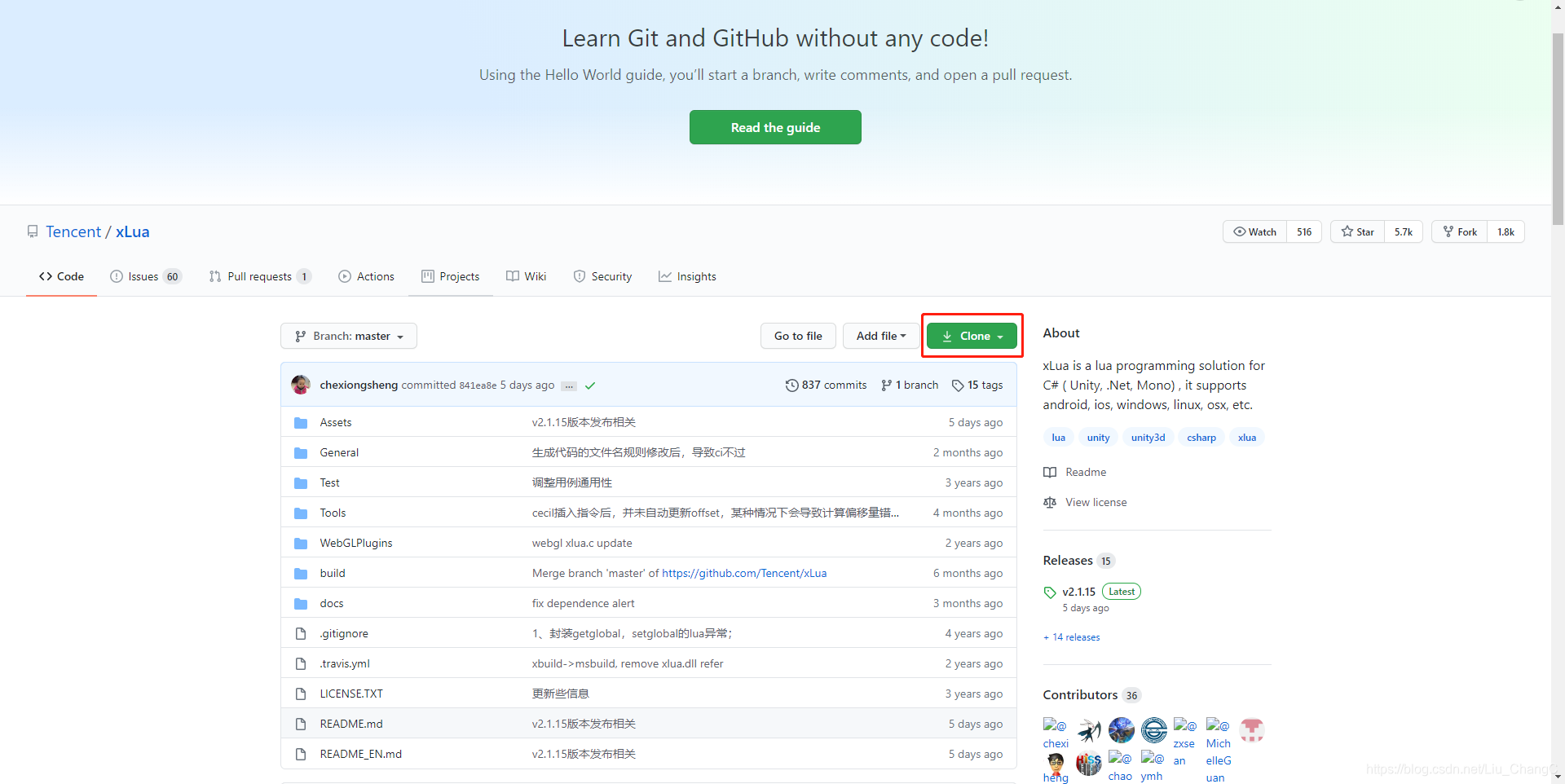This screenshot has height=784, width=1565.
Task: Open the Projects tab
Action: click(x=451, y=276)
